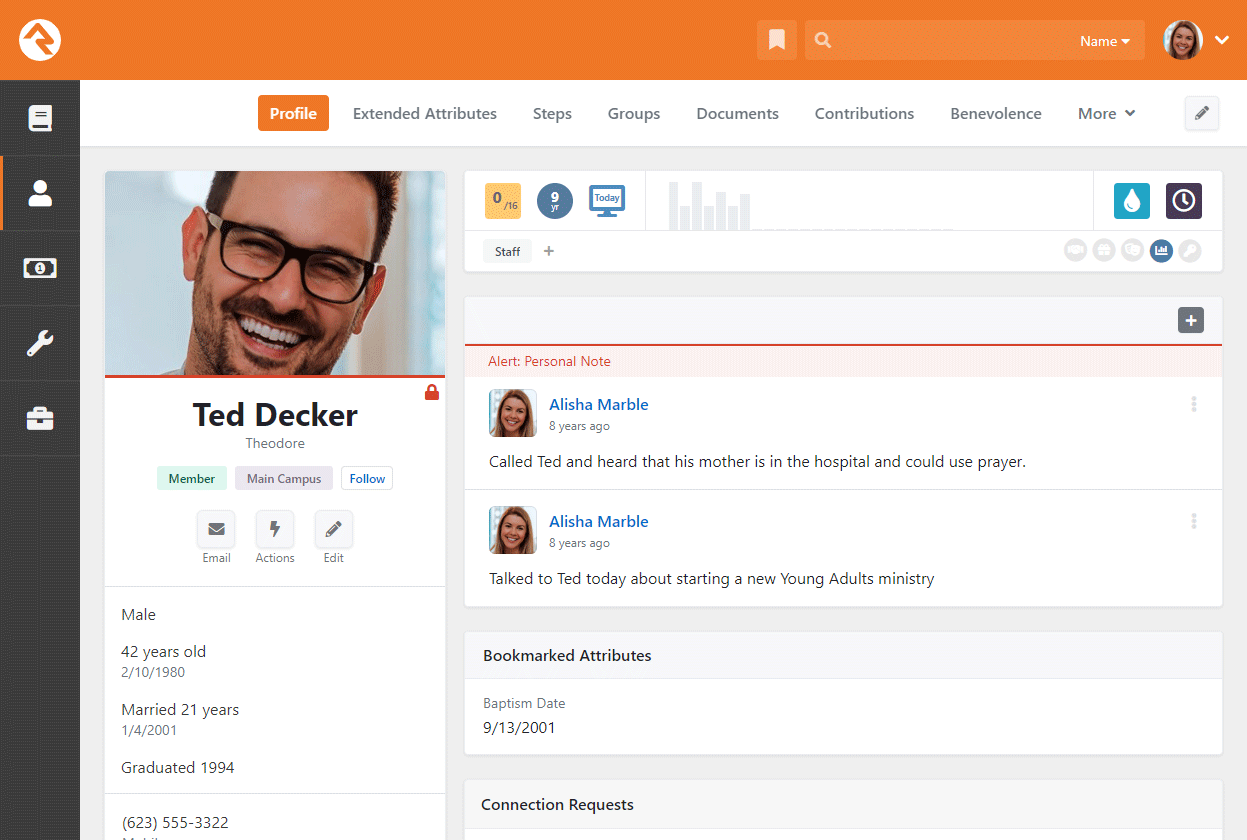Expand the More navigation menu
Screen dimensions: 1247x840
click(1105, 113)
